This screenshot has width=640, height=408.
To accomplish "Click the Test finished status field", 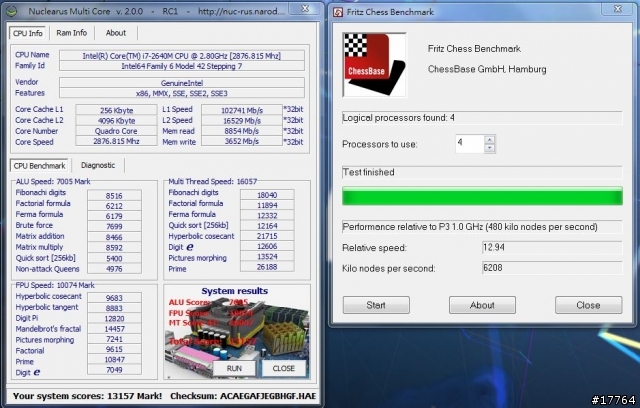I will (x=482, y=172).
